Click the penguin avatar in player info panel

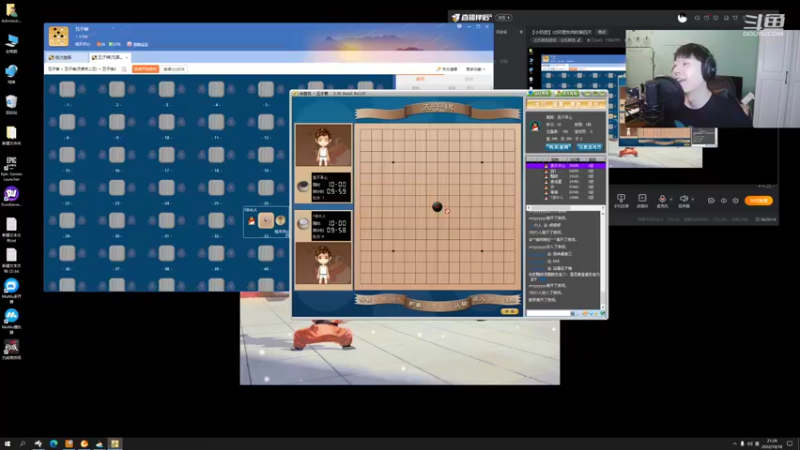point(535,126)
